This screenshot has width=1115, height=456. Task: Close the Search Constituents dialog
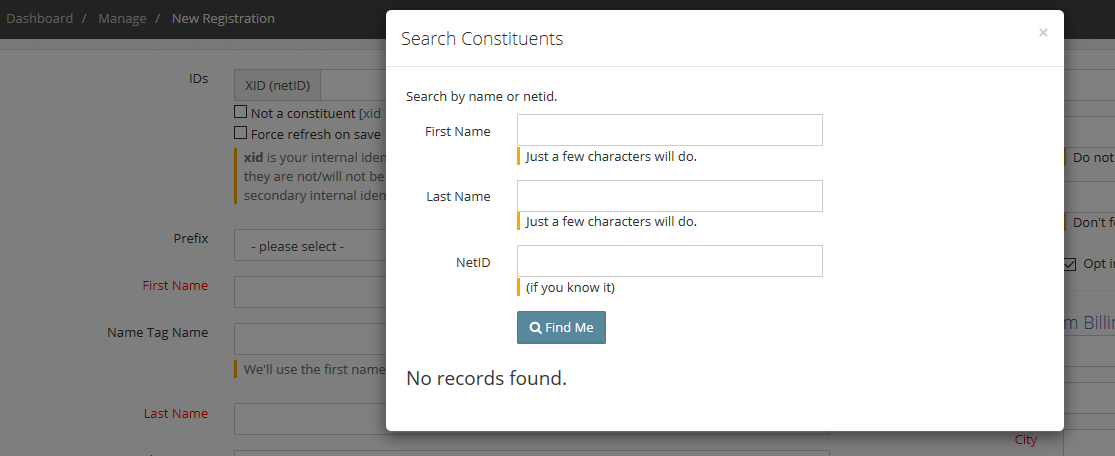(1042, 33)
